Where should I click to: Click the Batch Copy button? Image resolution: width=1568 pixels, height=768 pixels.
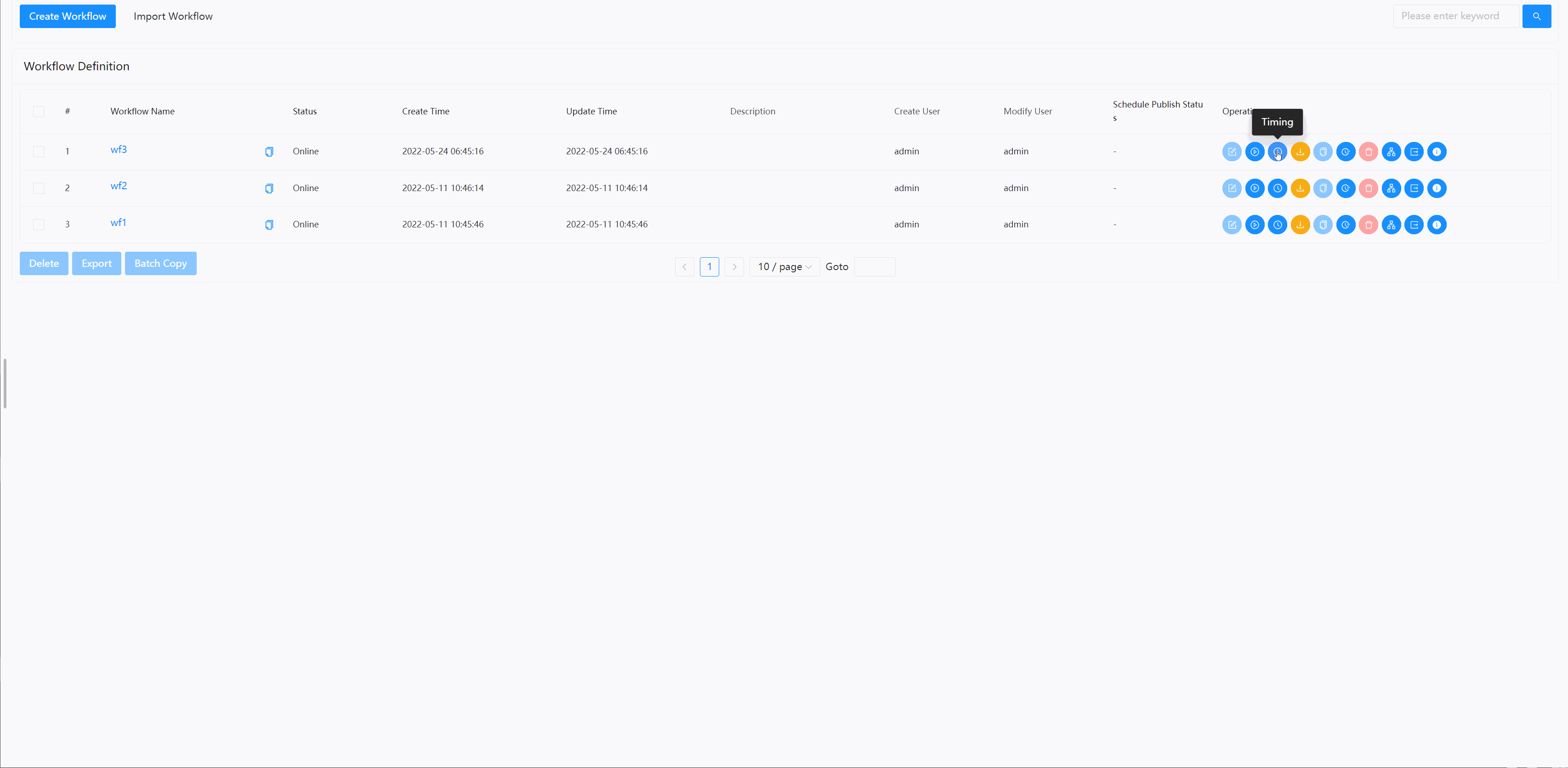pyautogui.click(x=161, y=264)
